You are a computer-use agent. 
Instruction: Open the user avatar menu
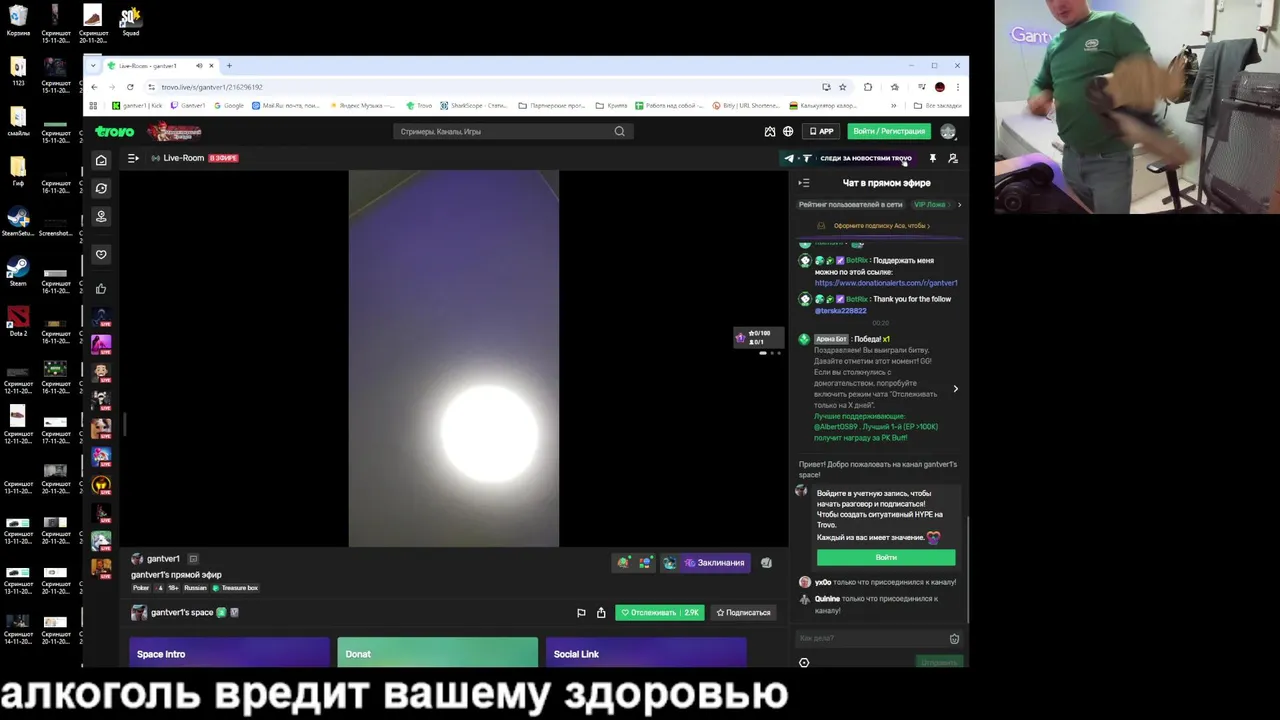[947, 131]
